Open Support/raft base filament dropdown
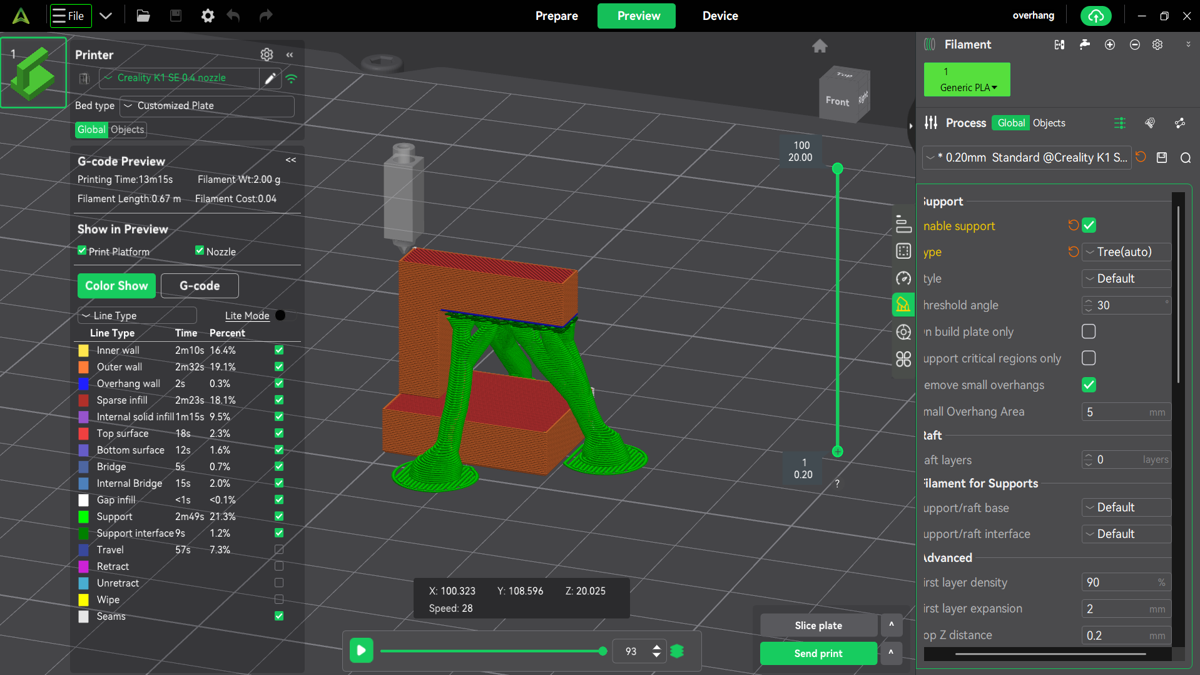This screenshot has height=675, width=1200. point(1126,507)
